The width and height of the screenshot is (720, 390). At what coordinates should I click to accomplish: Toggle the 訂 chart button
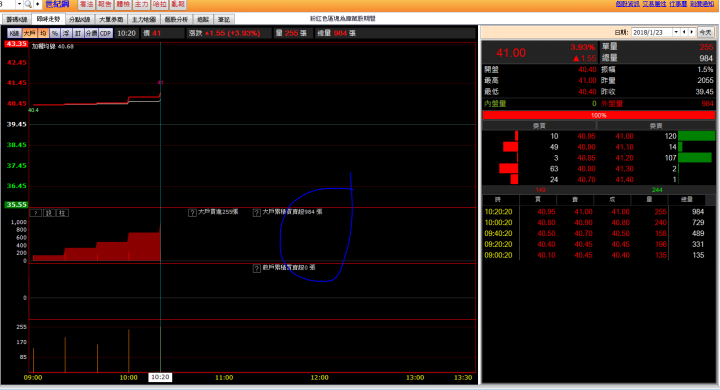click(78, 33)
